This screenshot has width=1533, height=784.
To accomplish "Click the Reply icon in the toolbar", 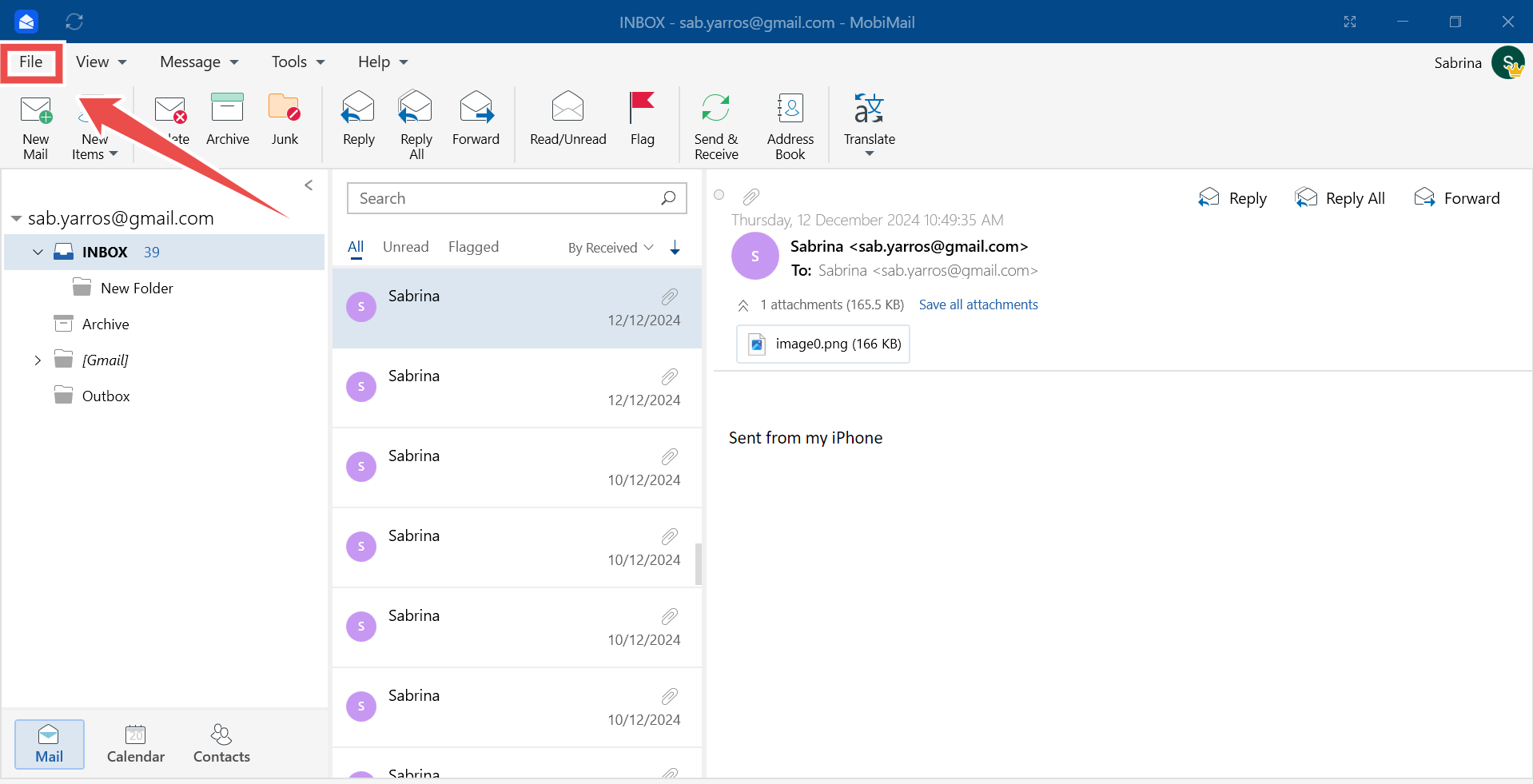I will coord(358,107).
